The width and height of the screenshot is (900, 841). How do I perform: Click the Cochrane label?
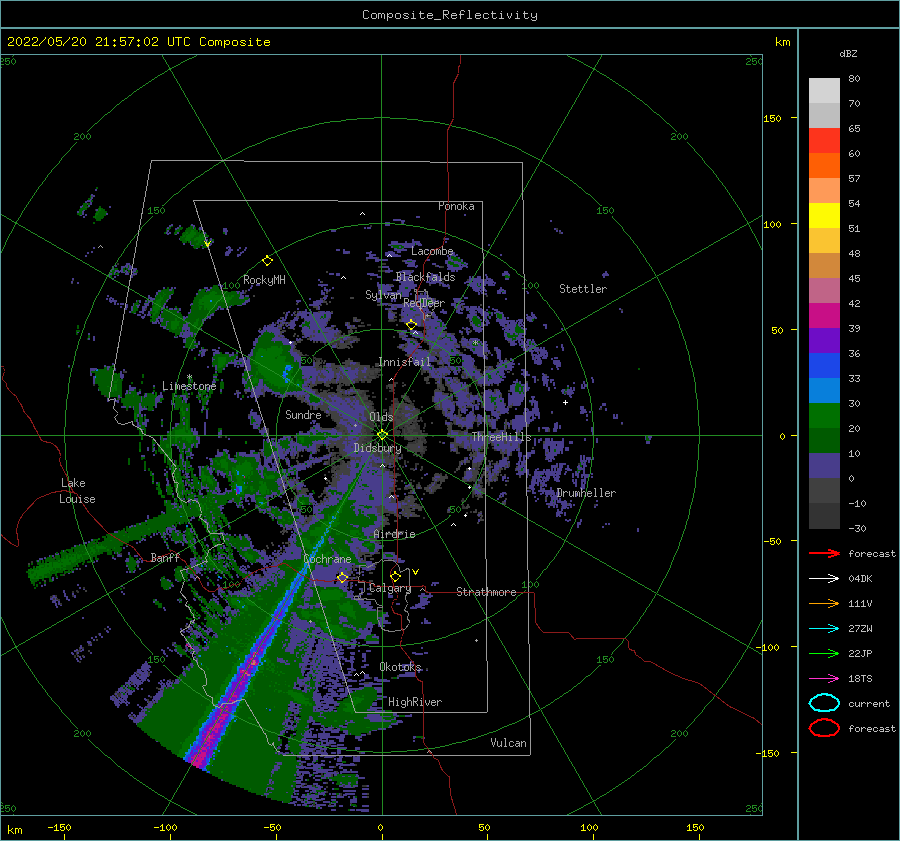(x=327, y=559)
